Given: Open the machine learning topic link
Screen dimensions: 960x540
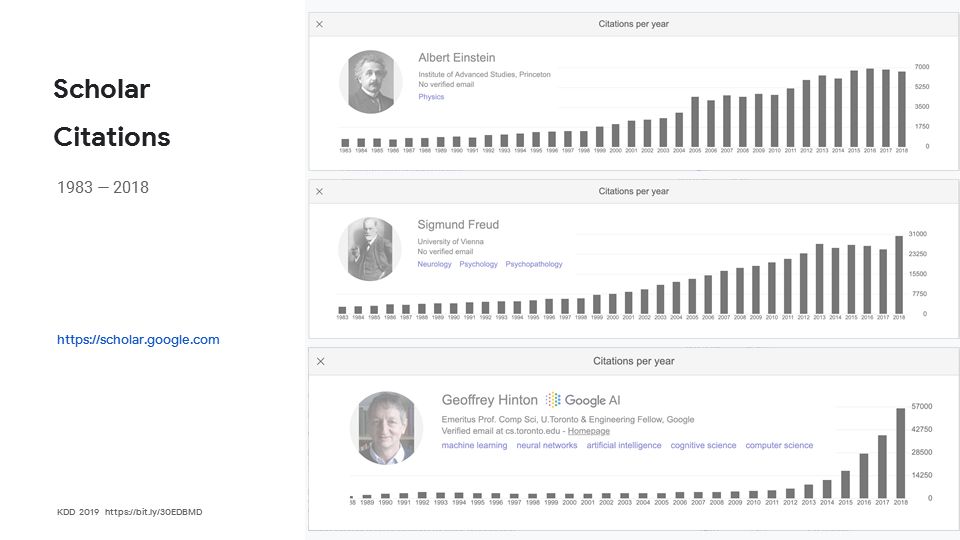Looking at the screenshot, I should click(x=474, y=446).
